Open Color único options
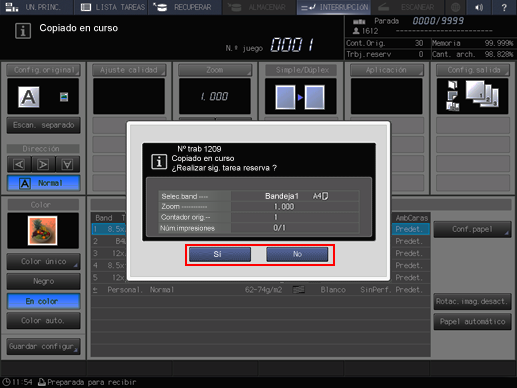The height and width of the screenshot is (388, 517). coord(44,262)
